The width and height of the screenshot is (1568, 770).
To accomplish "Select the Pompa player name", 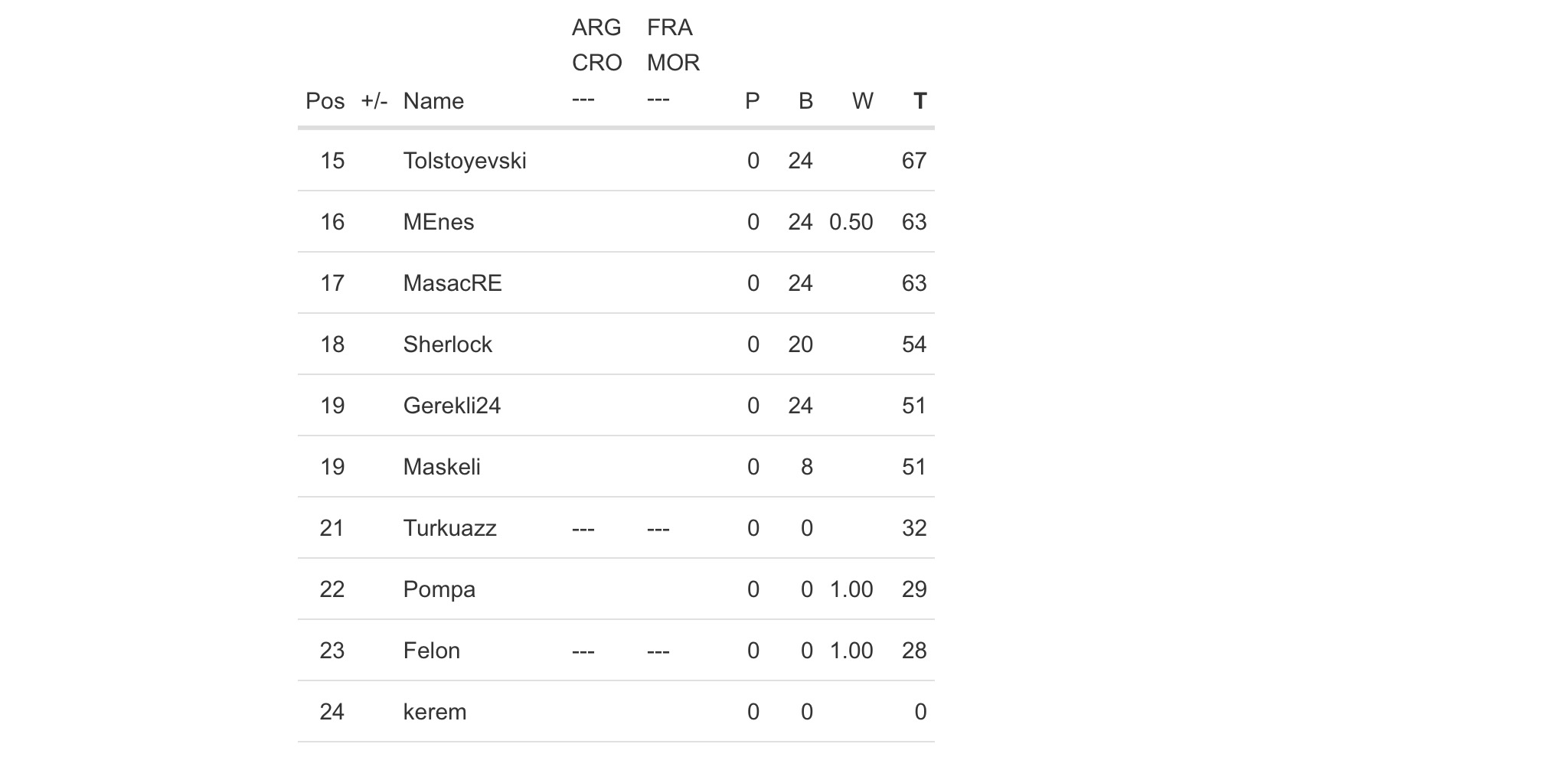I will tap(439, 589).
